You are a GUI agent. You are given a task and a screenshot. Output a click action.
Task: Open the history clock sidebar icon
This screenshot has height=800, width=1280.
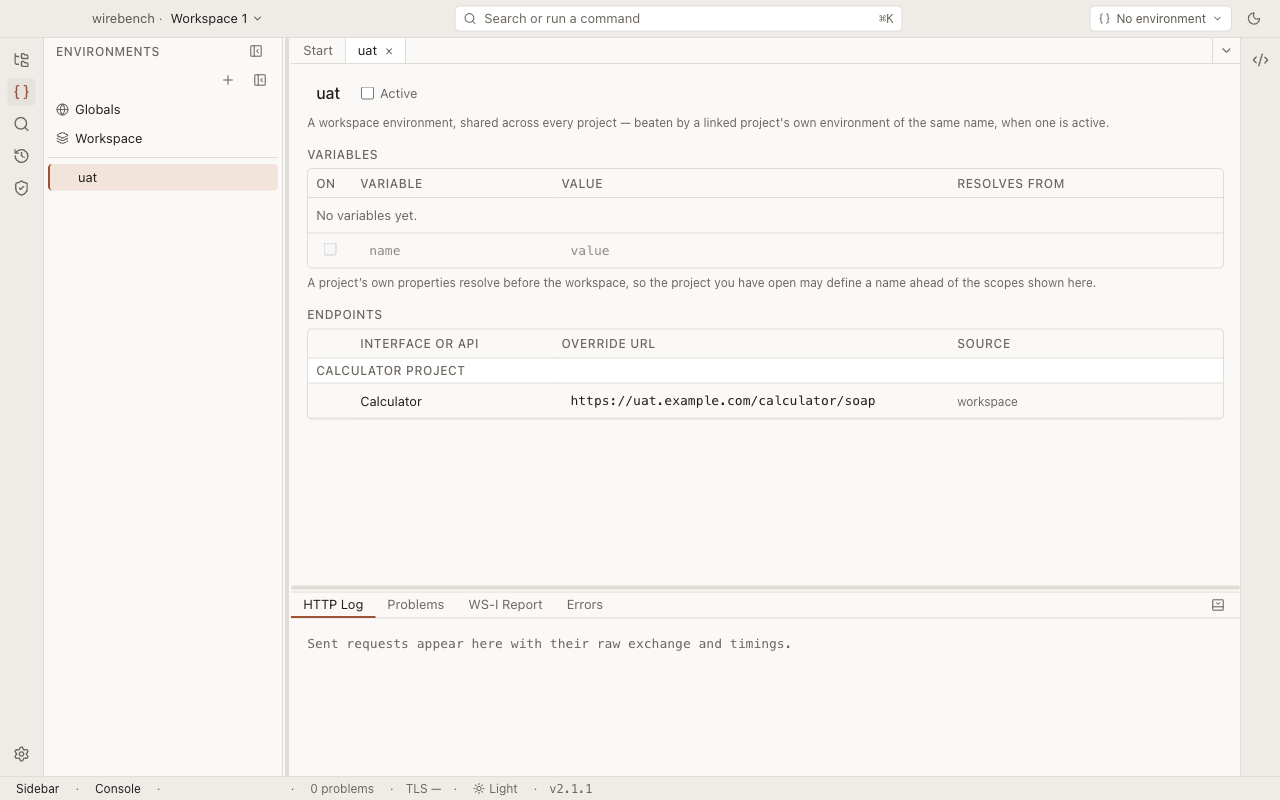pyautogui.click(x=21, y=156)
